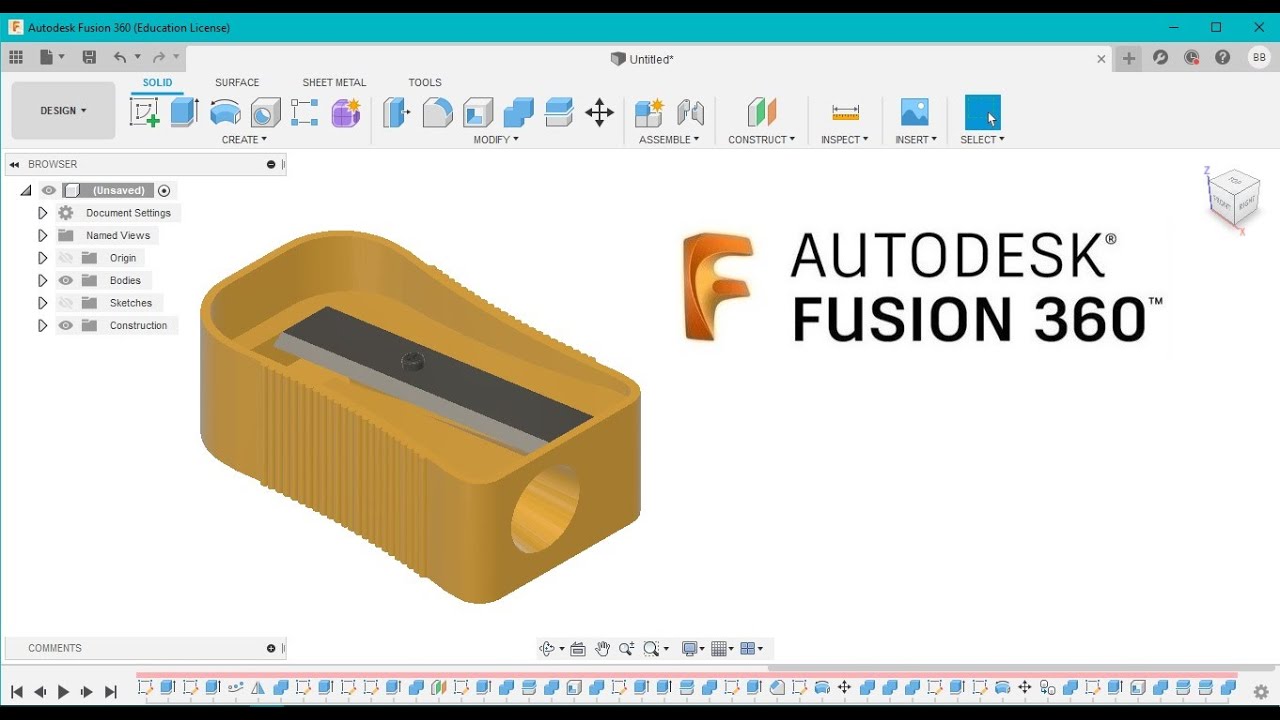Click the Offset Plane construct icon
The width and height of the screenshot is (1280, 720).
(762, 112)
